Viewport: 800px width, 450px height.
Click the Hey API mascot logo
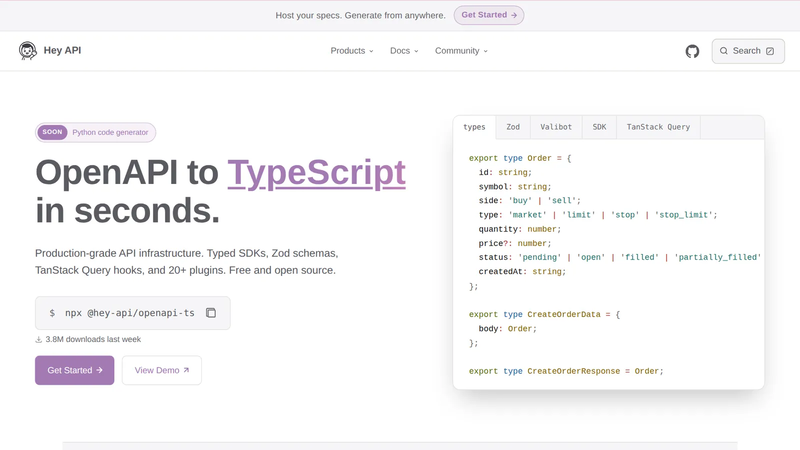pyautogui.click(x=28, y=51)
